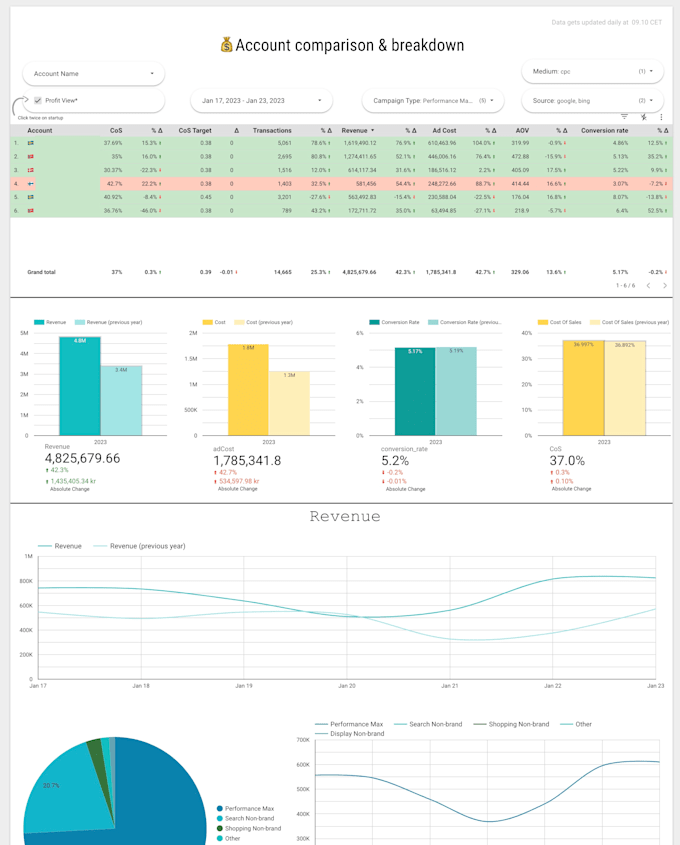The width and height of the screenshot is (680, 845).
Task: Click the 4,825,679.66 Revenue scorecard
Action: [82, 459]
